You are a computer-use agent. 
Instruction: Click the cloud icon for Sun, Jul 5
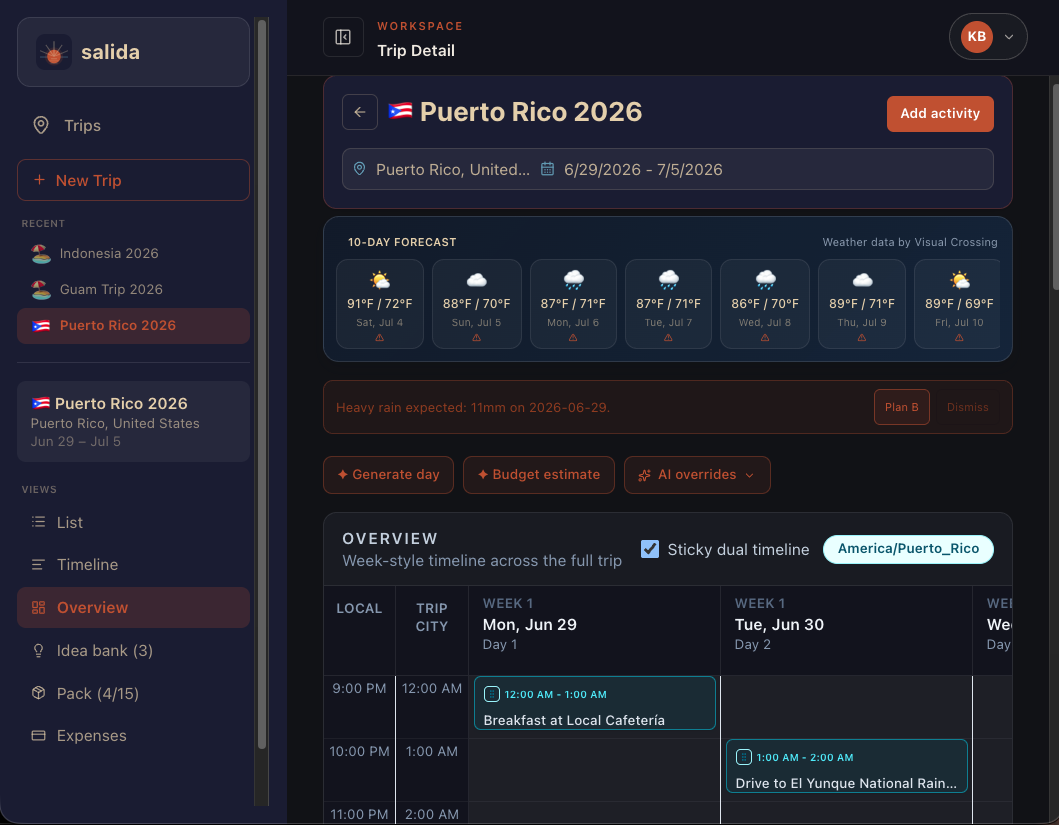(x=477, y=280)
